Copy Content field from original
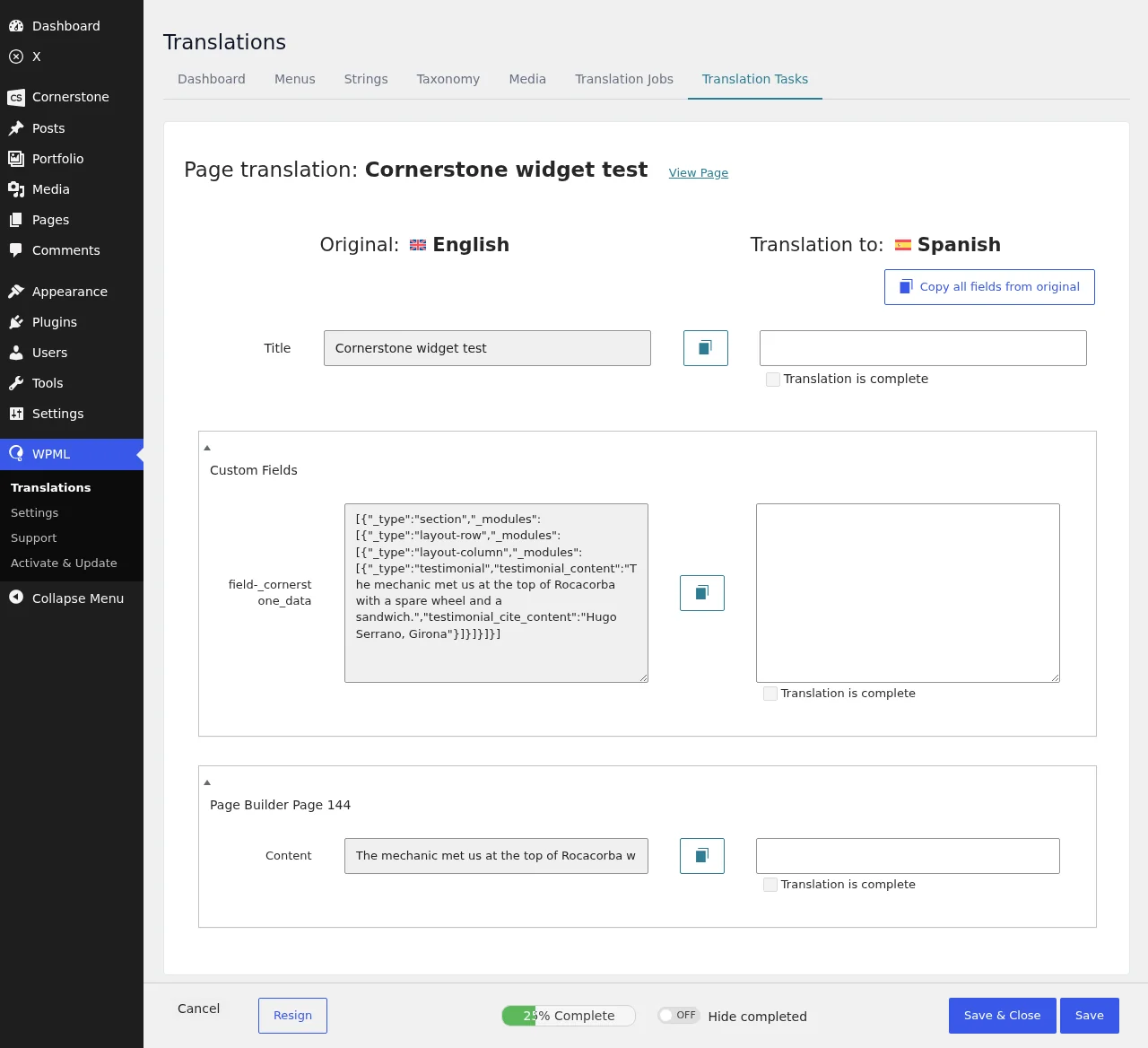1148x1048 pixels. [702, 856]
